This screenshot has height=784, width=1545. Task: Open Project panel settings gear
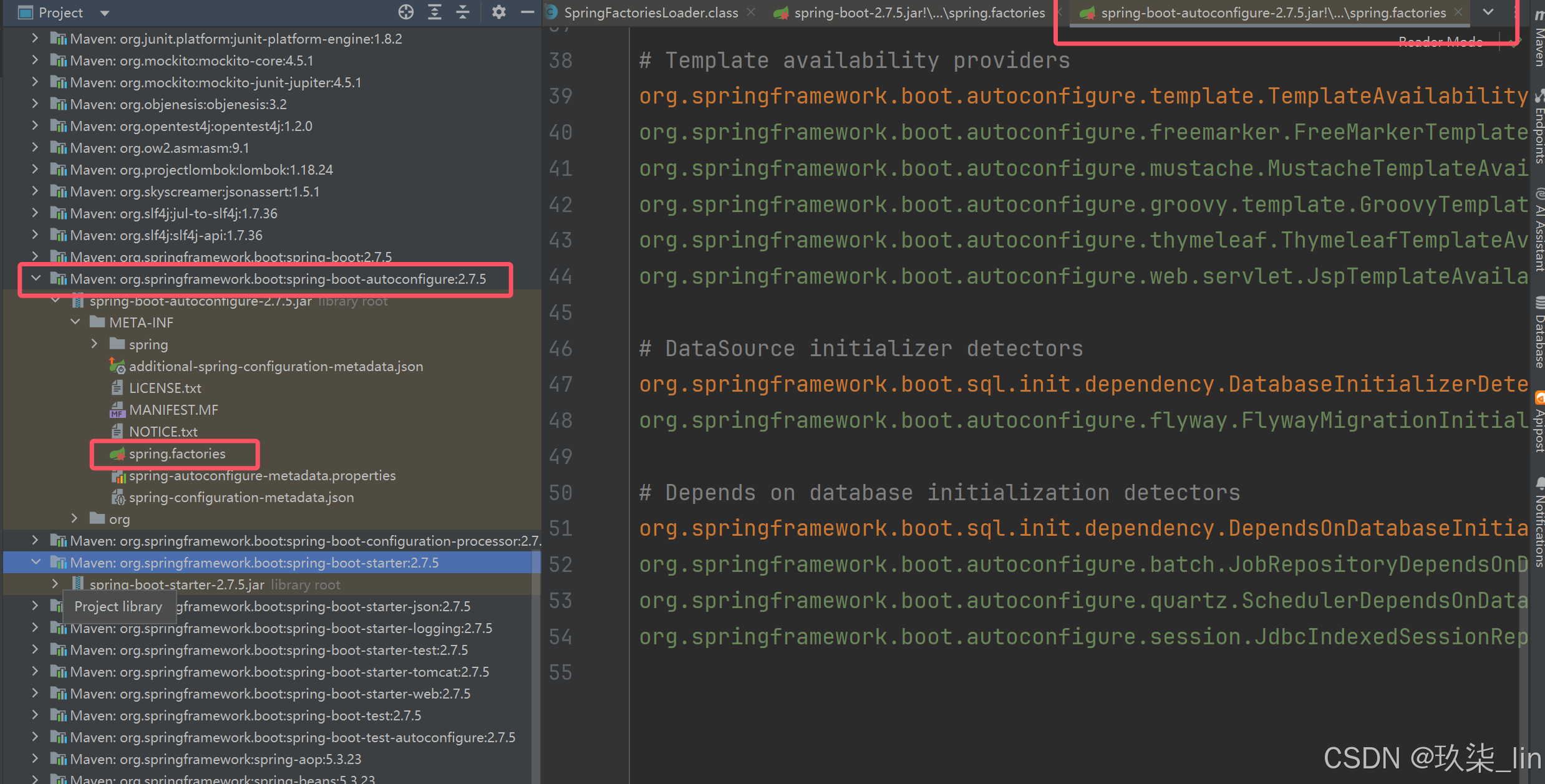point(498,12)
